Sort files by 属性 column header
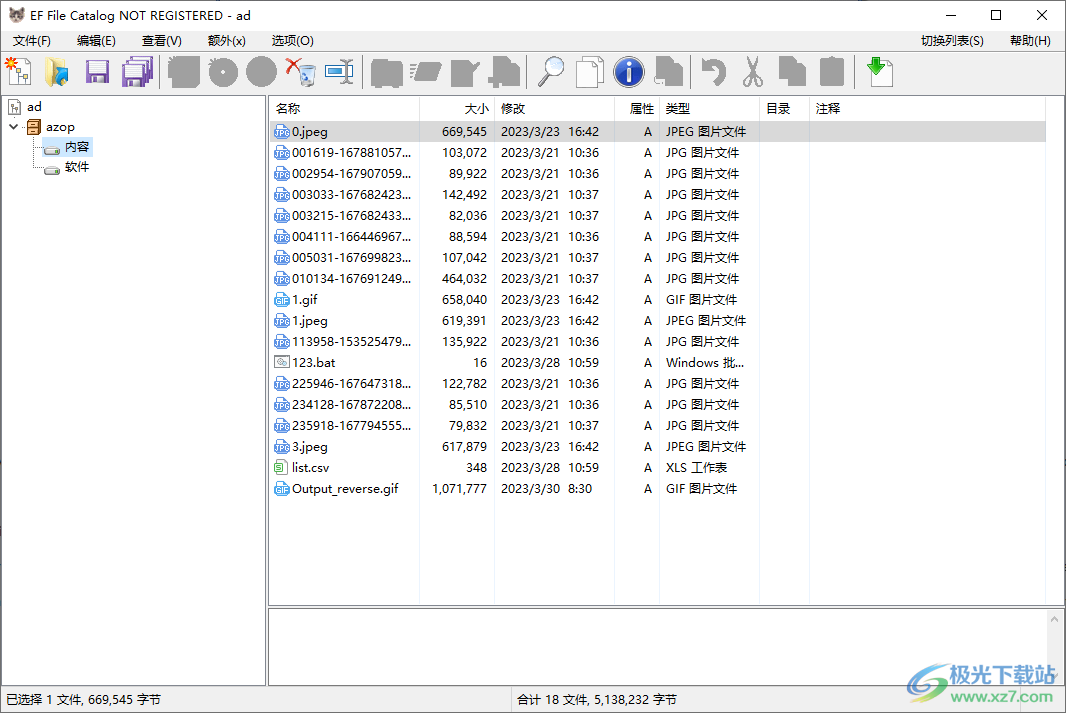This screenshot has height=713, width=1066. (x=637, y=109)
